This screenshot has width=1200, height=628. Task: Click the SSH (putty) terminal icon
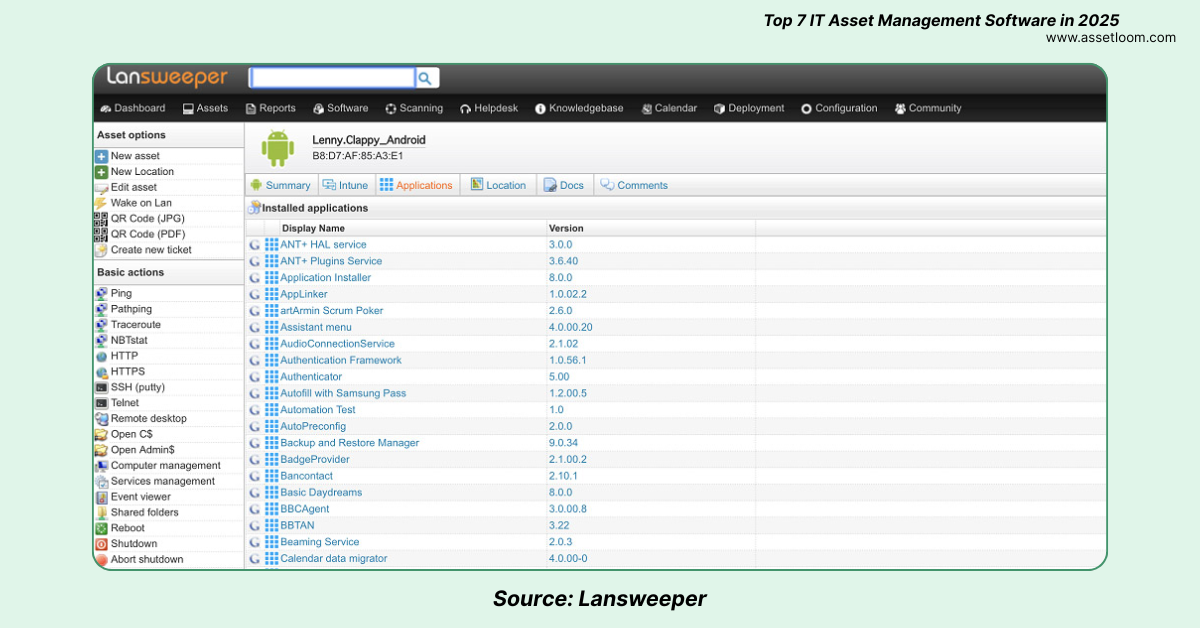coord(101,387)
